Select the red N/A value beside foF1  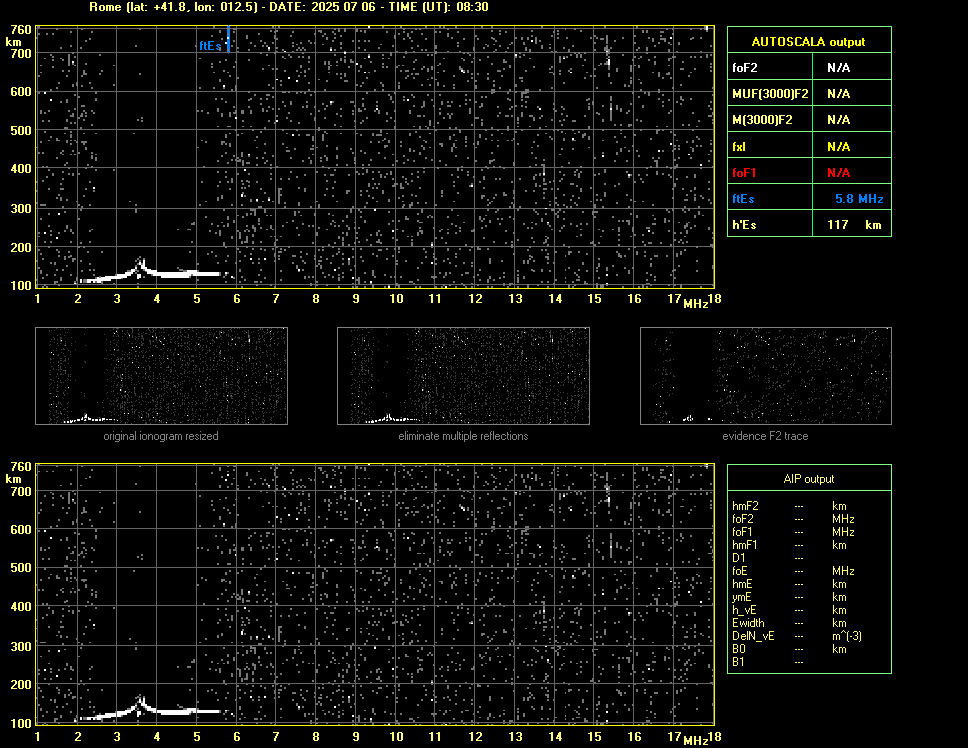[838, 173]
